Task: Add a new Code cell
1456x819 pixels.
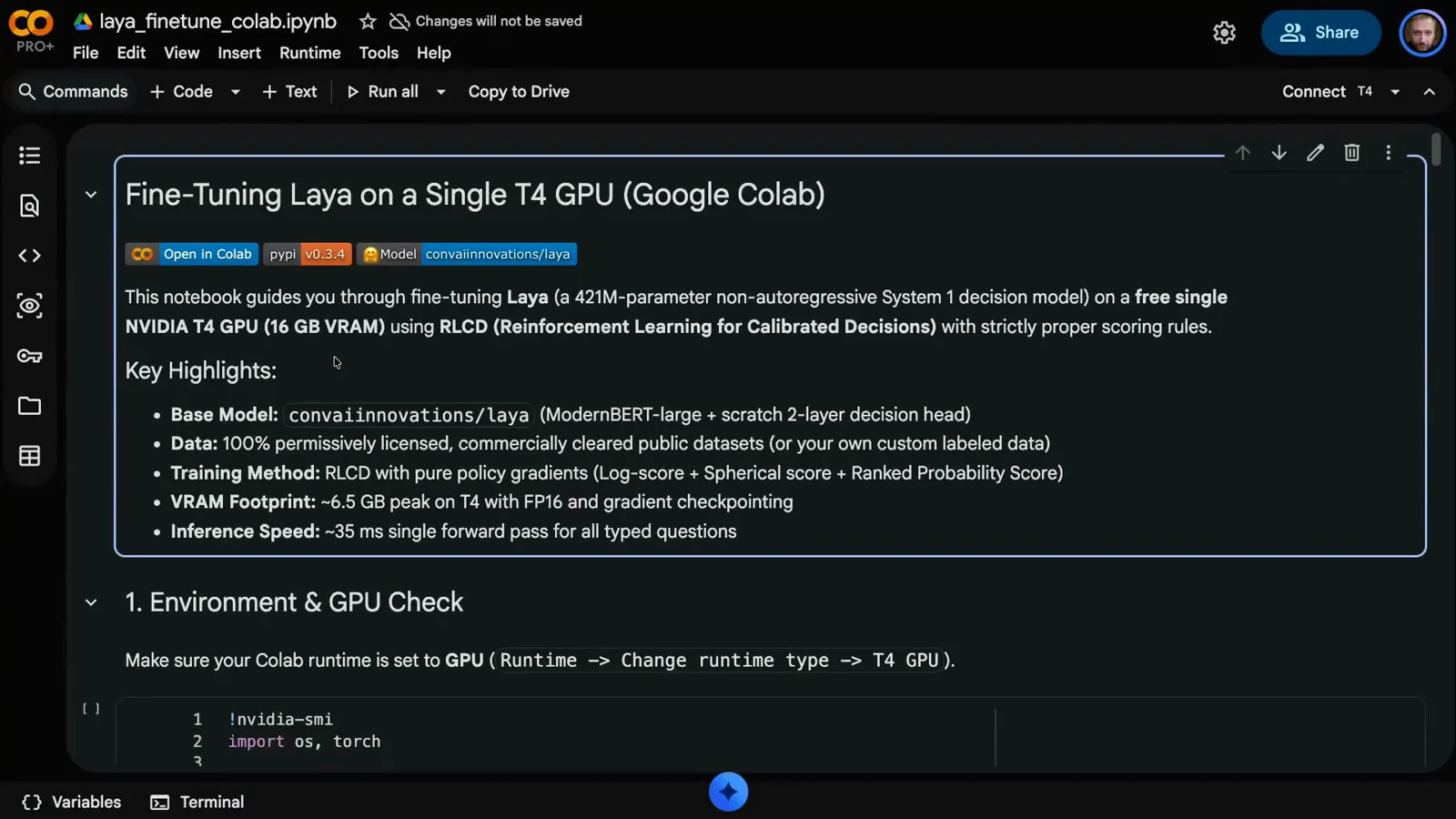Action: click(x=181, y=92)
